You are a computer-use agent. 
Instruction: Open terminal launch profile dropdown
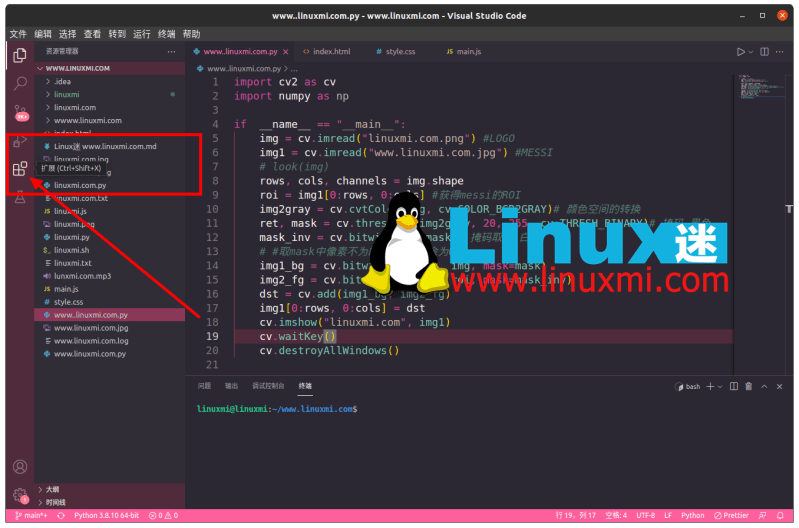(720, 387)
